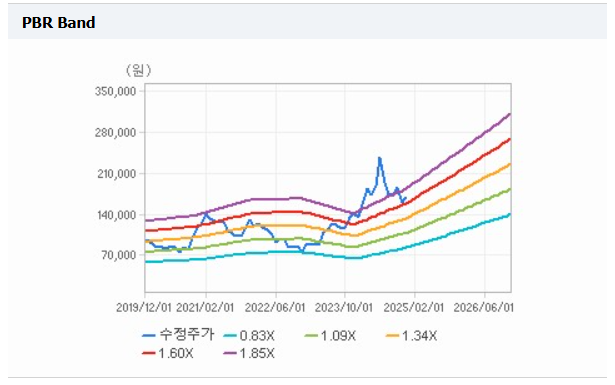
Task: Click the 2026/06/01 x-axis label
Action: 483,307
